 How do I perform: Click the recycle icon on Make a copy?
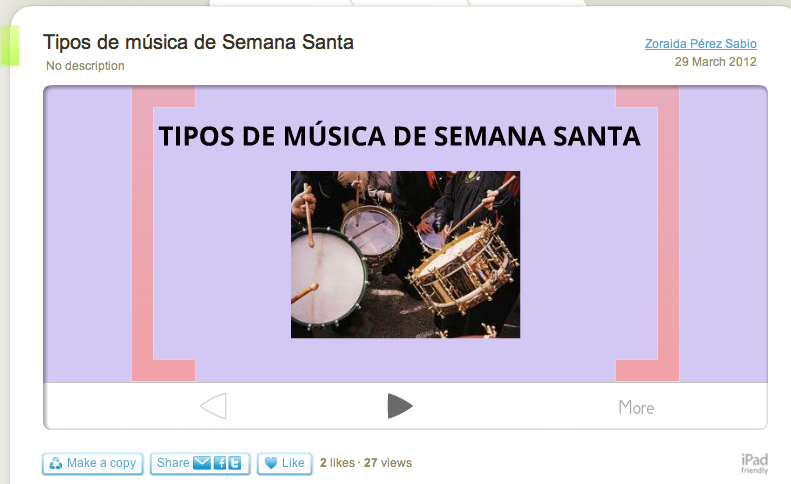(x=56, y=463)
